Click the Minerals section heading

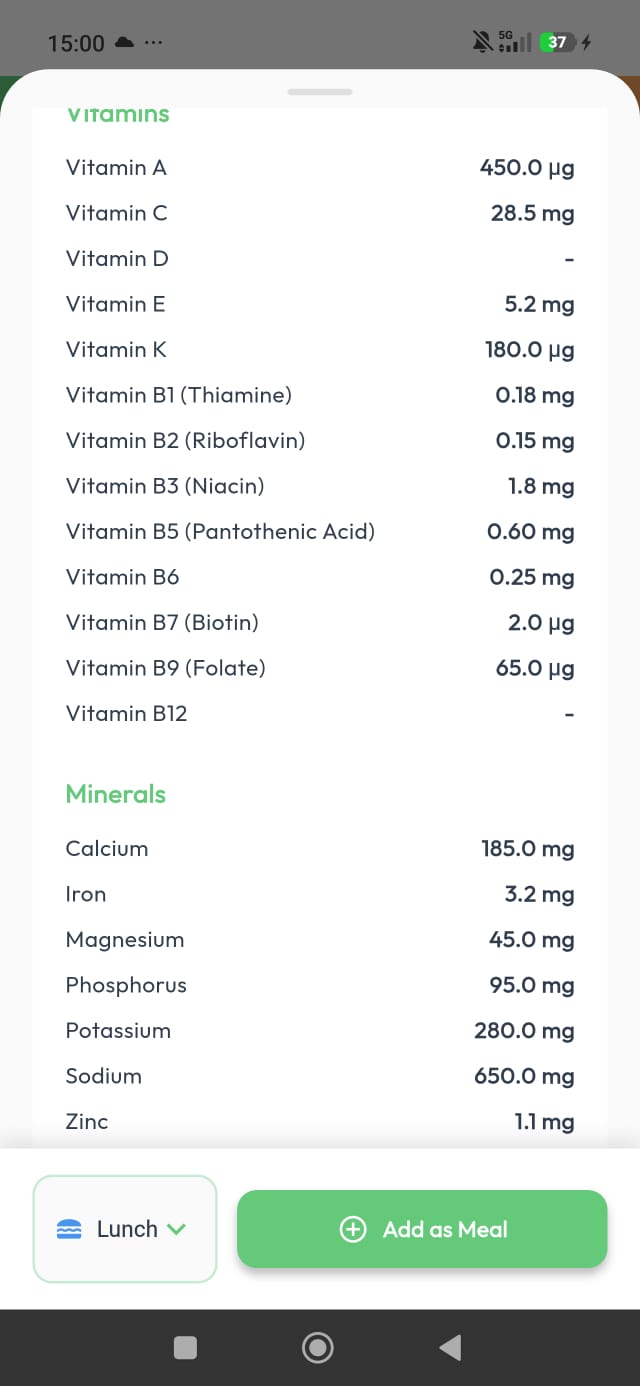tap(115, 794)
